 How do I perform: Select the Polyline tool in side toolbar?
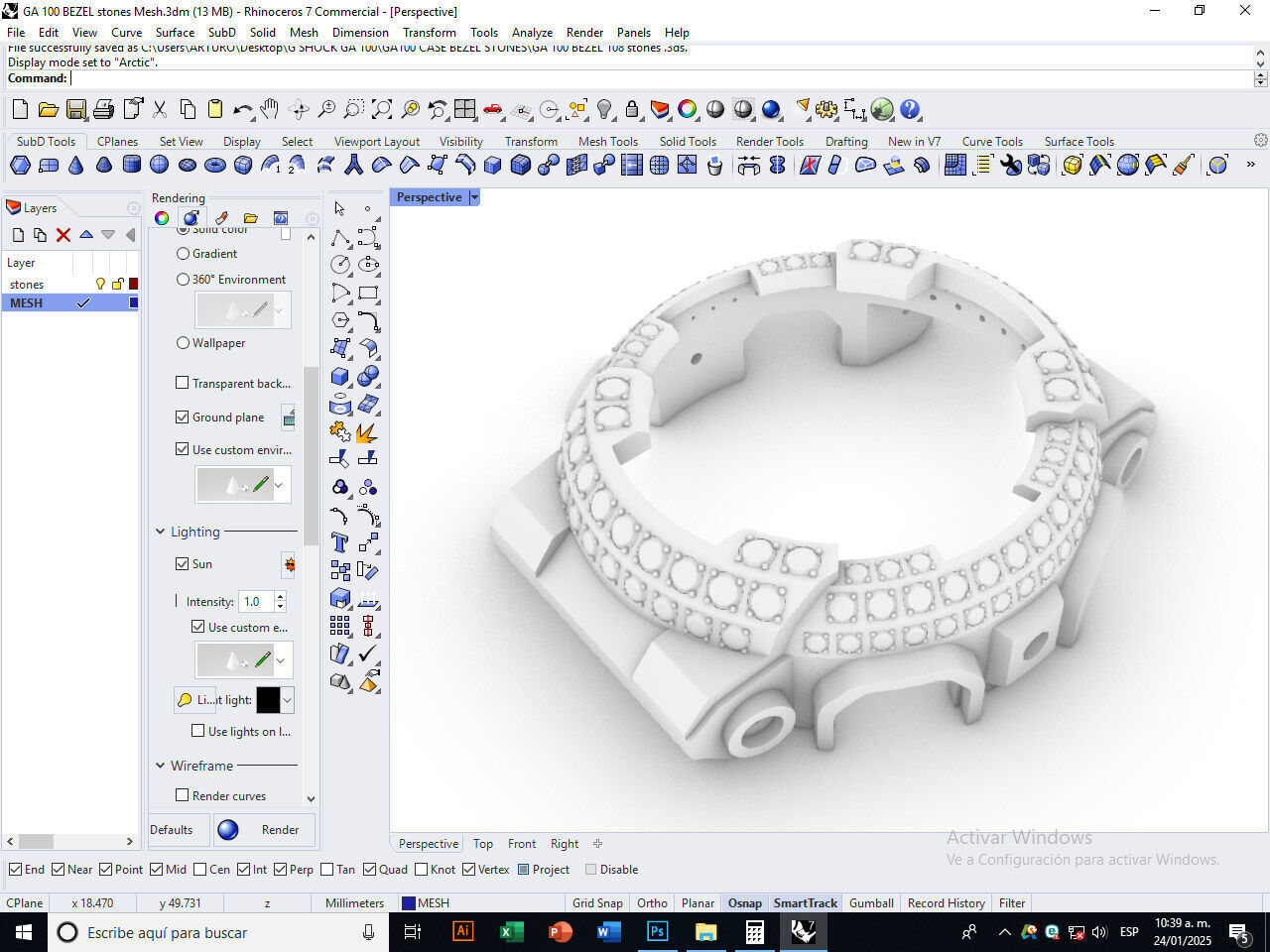tap(340, 237)
